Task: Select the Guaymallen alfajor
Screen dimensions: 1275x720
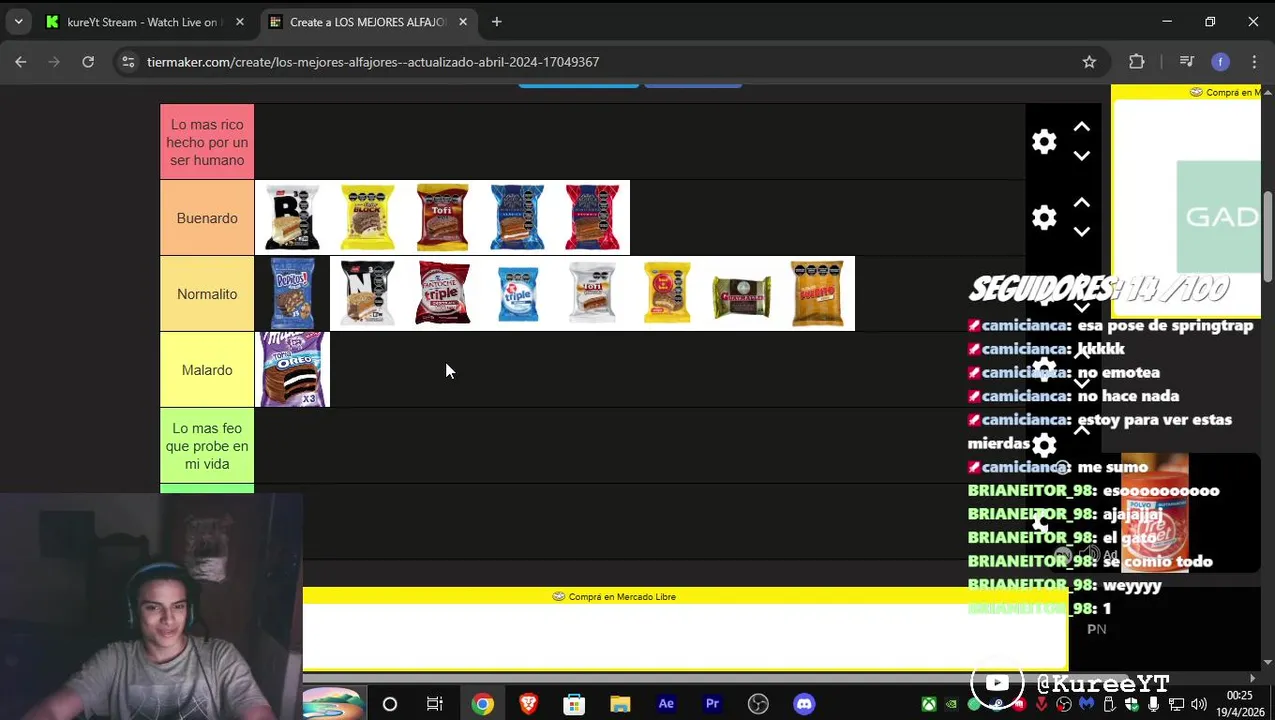Action: tap(742, 293)
